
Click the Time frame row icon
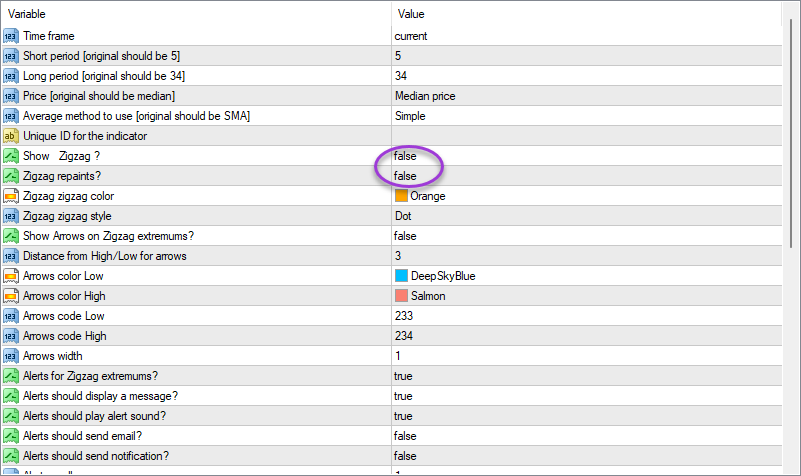tap(11, 36)
